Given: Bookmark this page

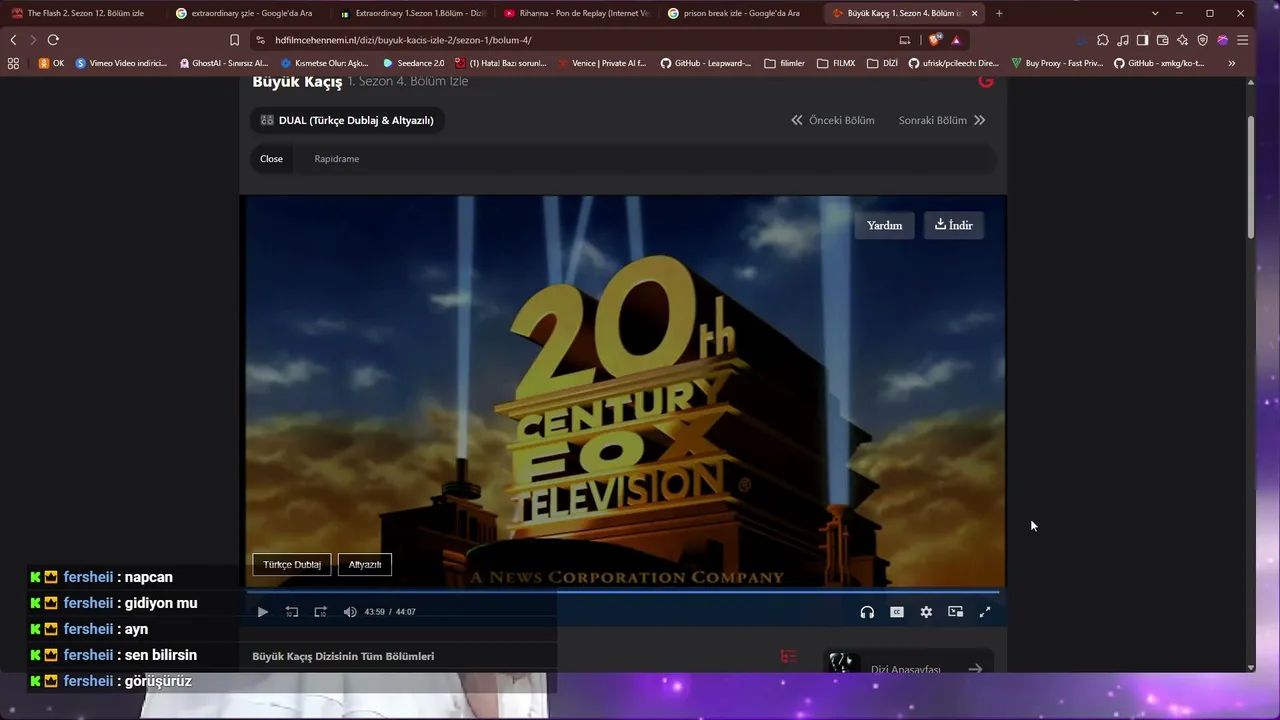Looking at the screenshot, I should click(x=234, y=40).
